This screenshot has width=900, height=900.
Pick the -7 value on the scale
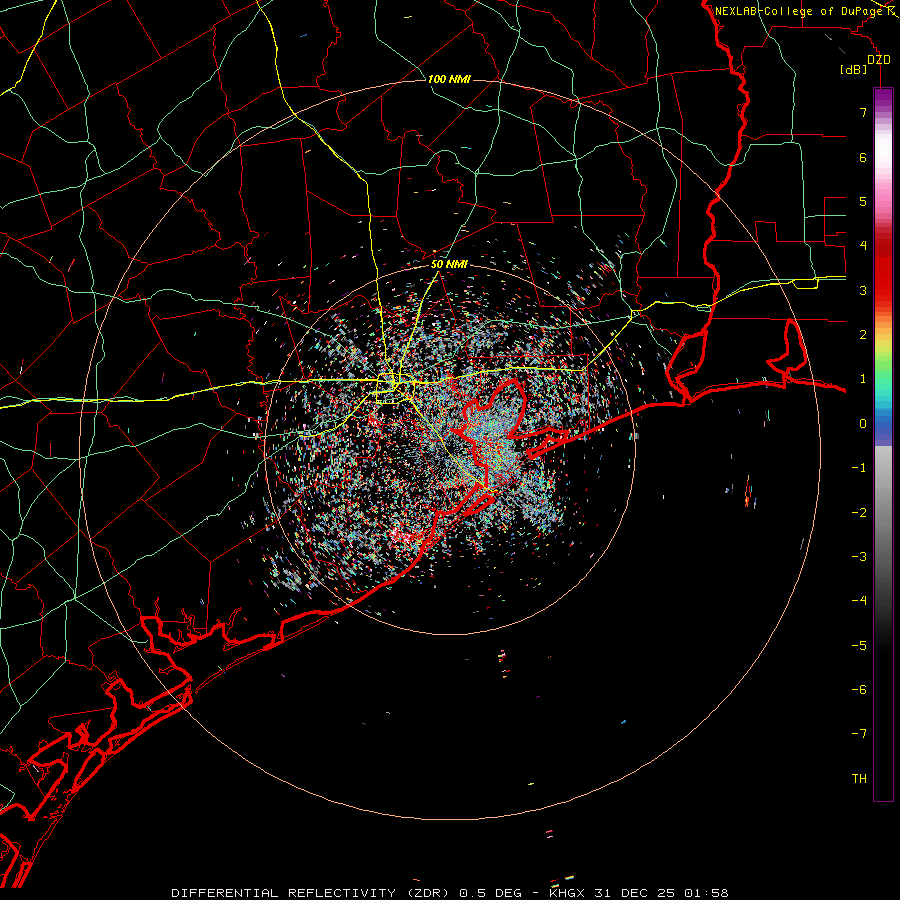click(x=859, y=734)
